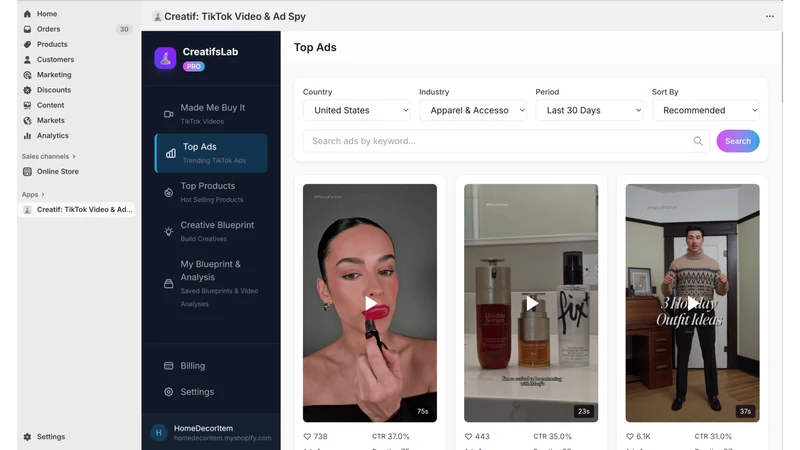Click the Markets globe icon

pyautogui.click(x=27, y=120)
